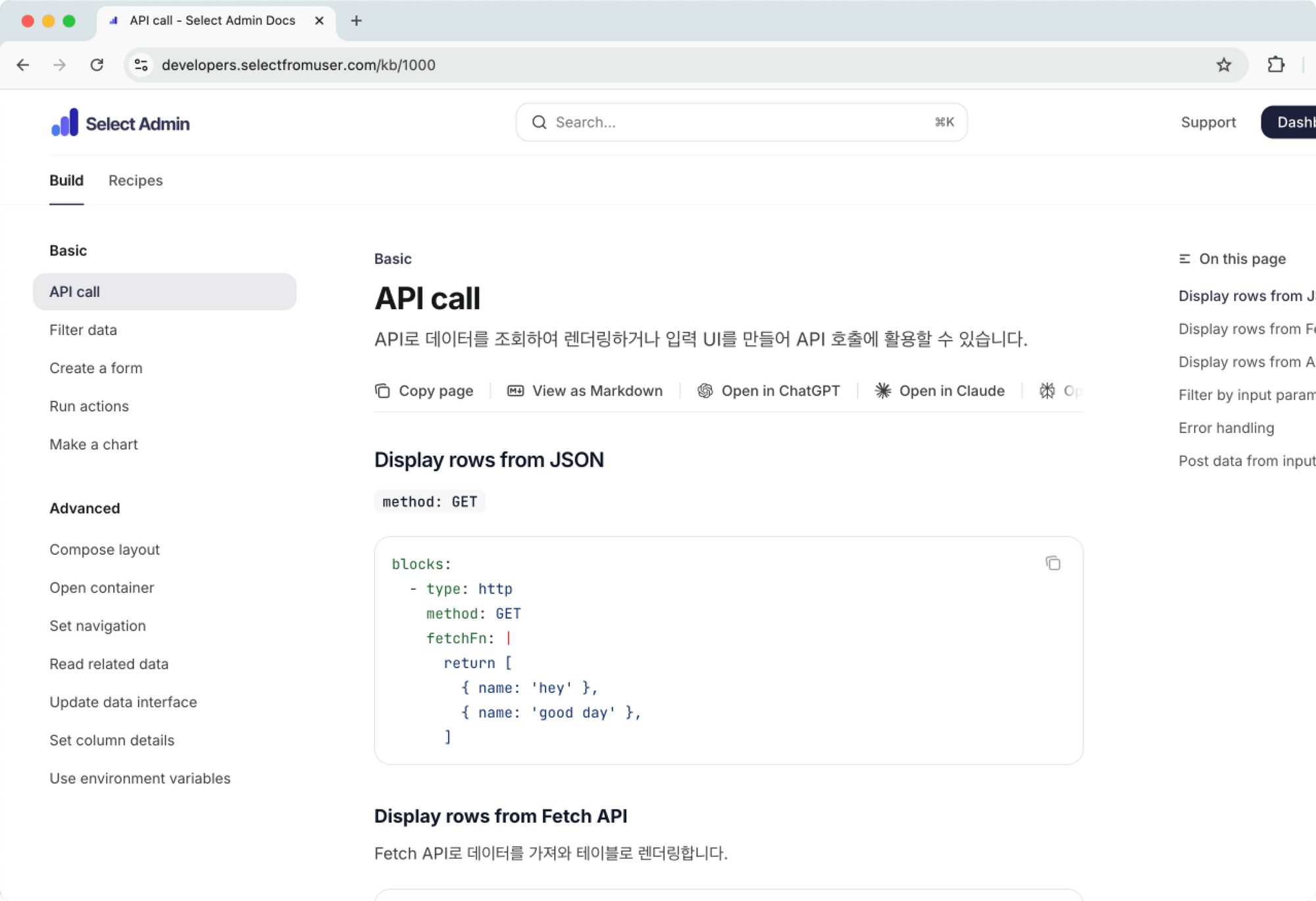The height and width of the screenshot is (901, 1316).
Task: Click the Select Admin logo
Action: tap(120, 123)
